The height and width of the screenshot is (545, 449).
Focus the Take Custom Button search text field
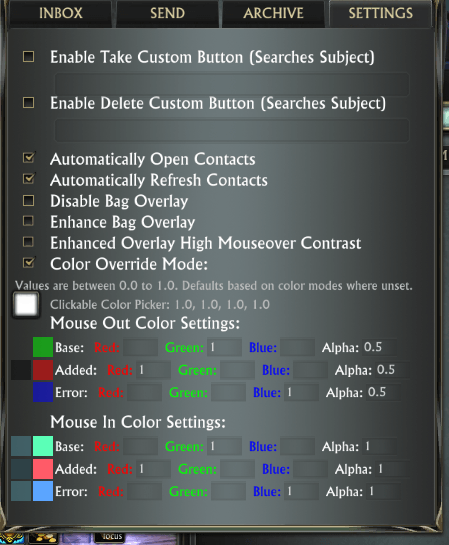[x=232, y=84]
